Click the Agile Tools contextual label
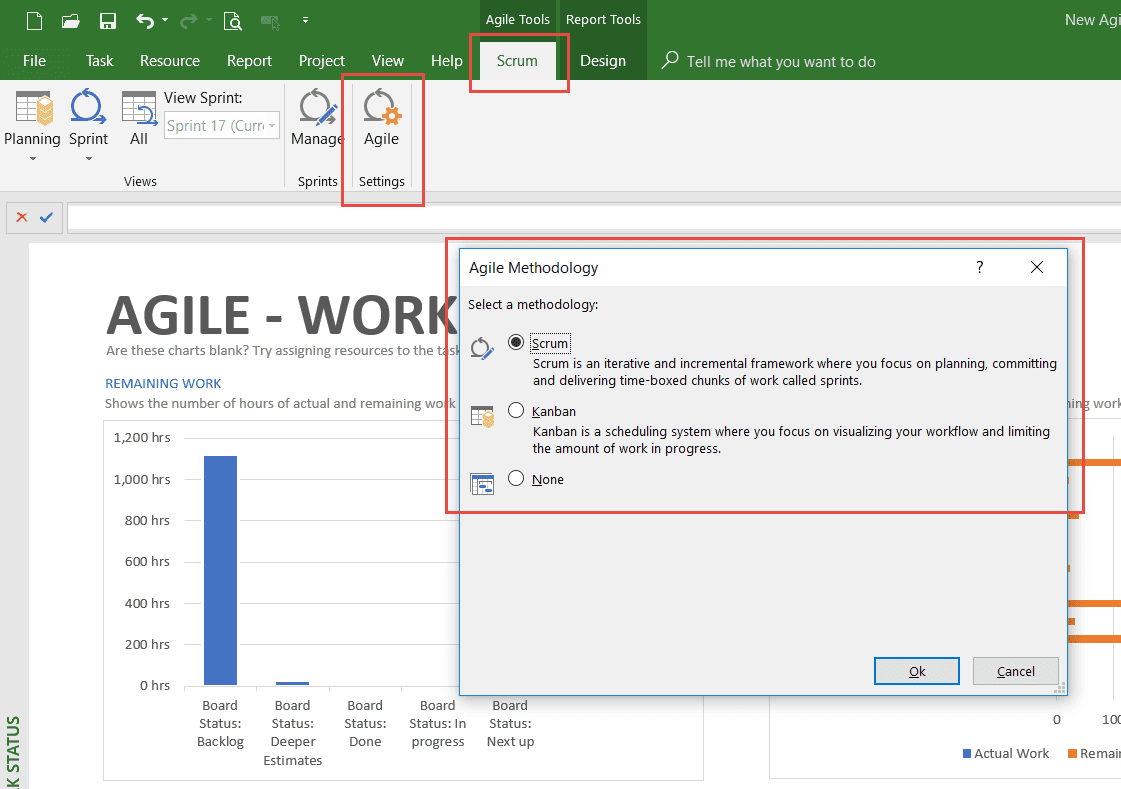This screenshot has height=789, width=1121. (x=518, y=19)
